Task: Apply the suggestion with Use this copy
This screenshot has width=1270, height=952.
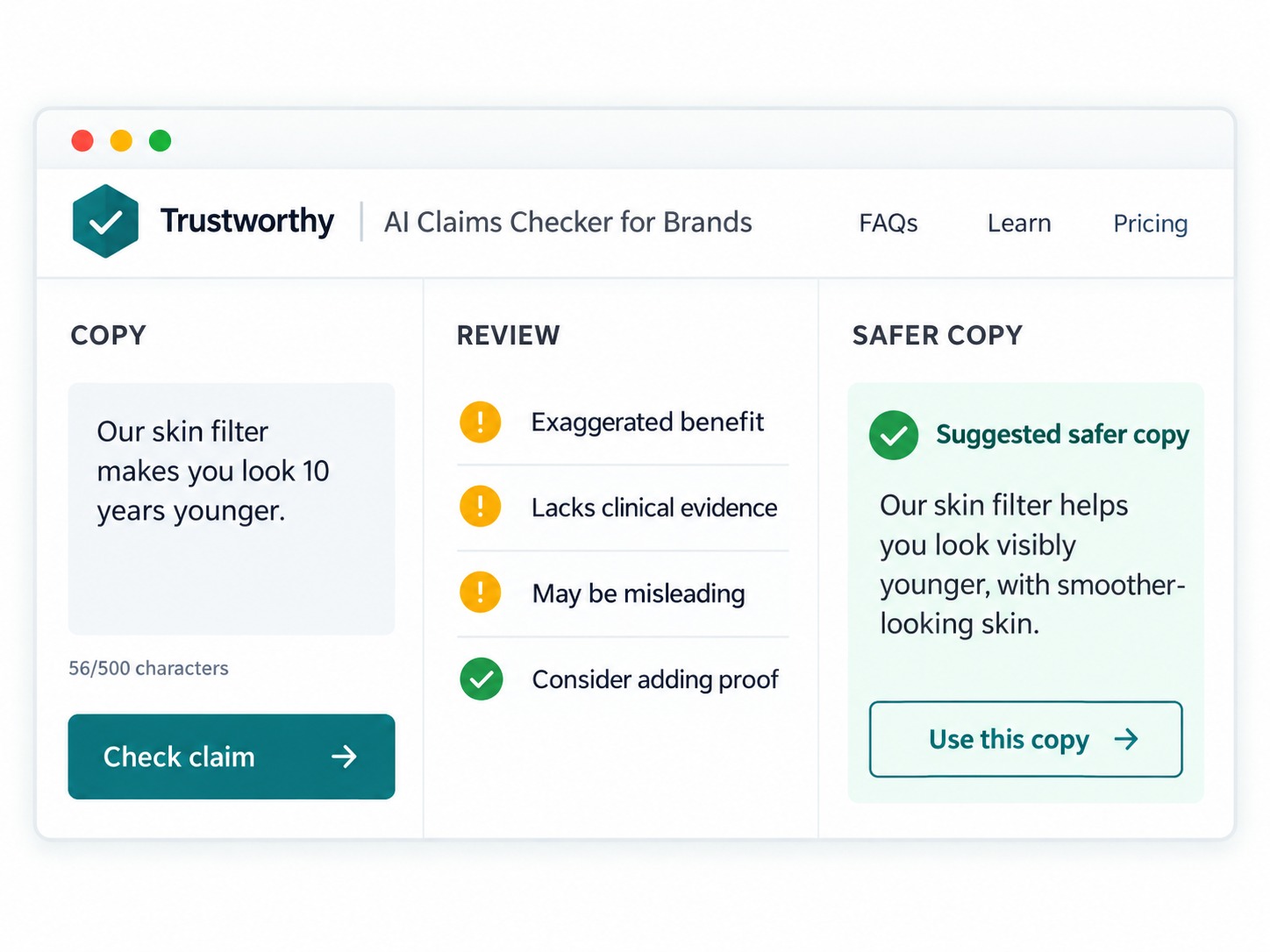Action: [1026, 739]
